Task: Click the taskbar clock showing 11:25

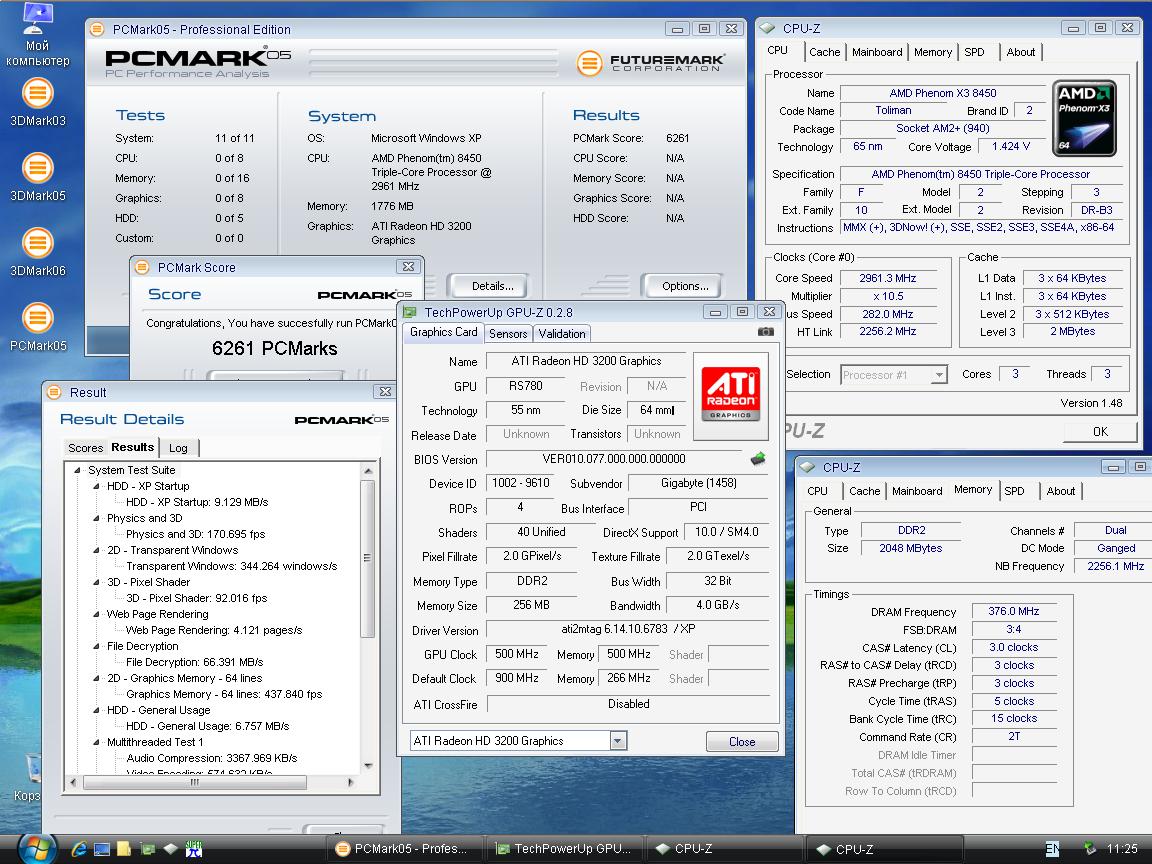Action: (1122, 849)
